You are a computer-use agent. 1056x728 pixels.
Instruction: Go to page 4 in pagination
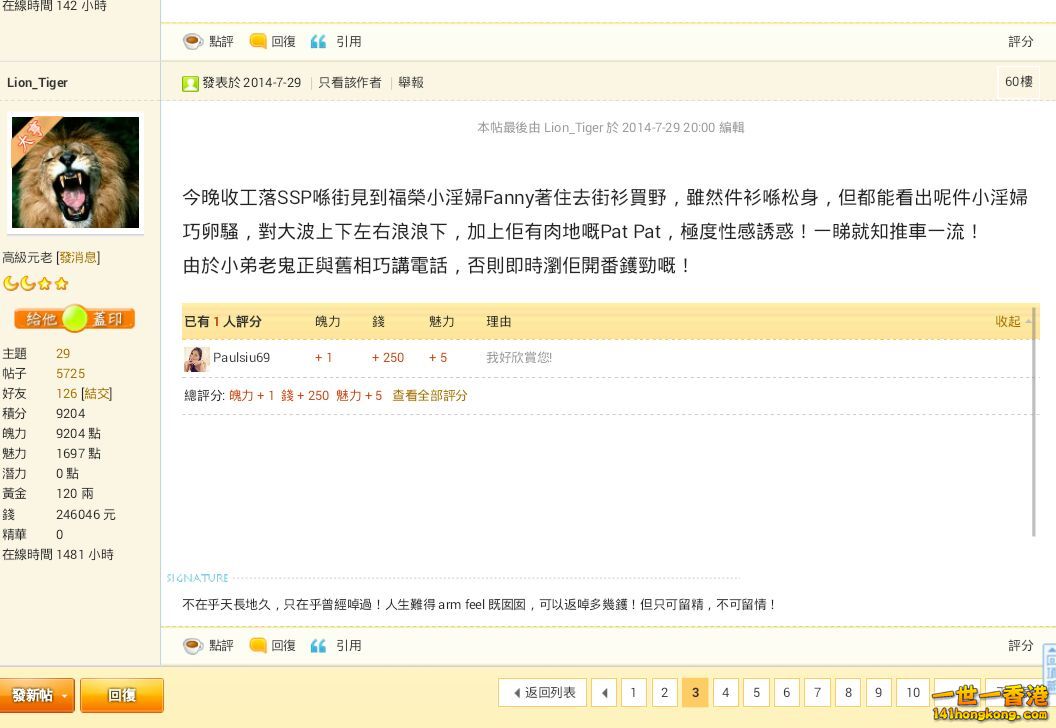pyautogui.click(x=725, y=692)
